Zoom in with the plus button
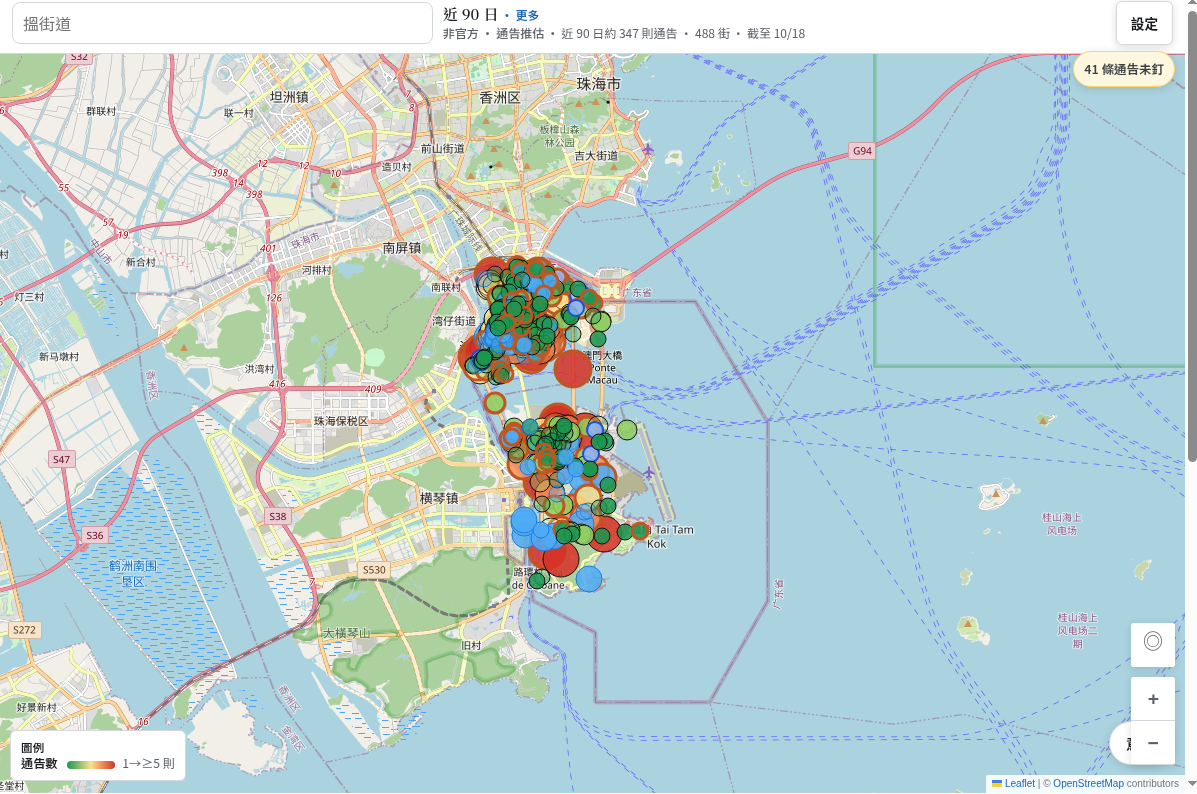 pyautogui.click(x=1153, y=699)
